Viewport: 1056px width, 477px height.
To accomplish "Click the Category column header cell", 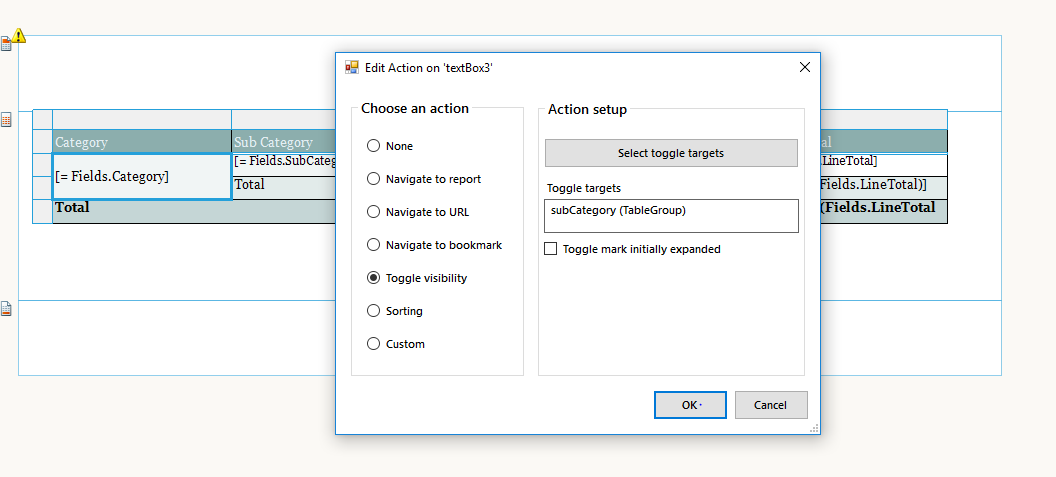I will [x=142, y=142].
